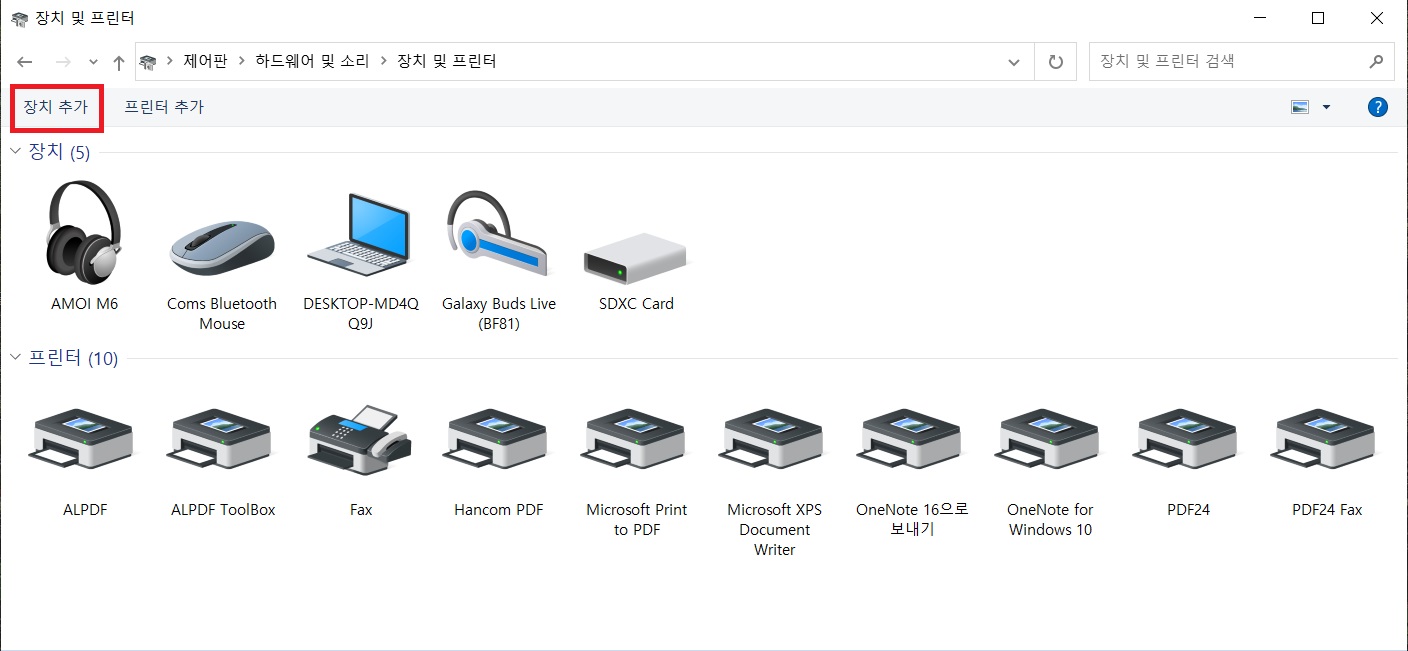Screen dimensions: 1408x651
Task: Click the search magnifier icon
Action: pos(1375,62)
